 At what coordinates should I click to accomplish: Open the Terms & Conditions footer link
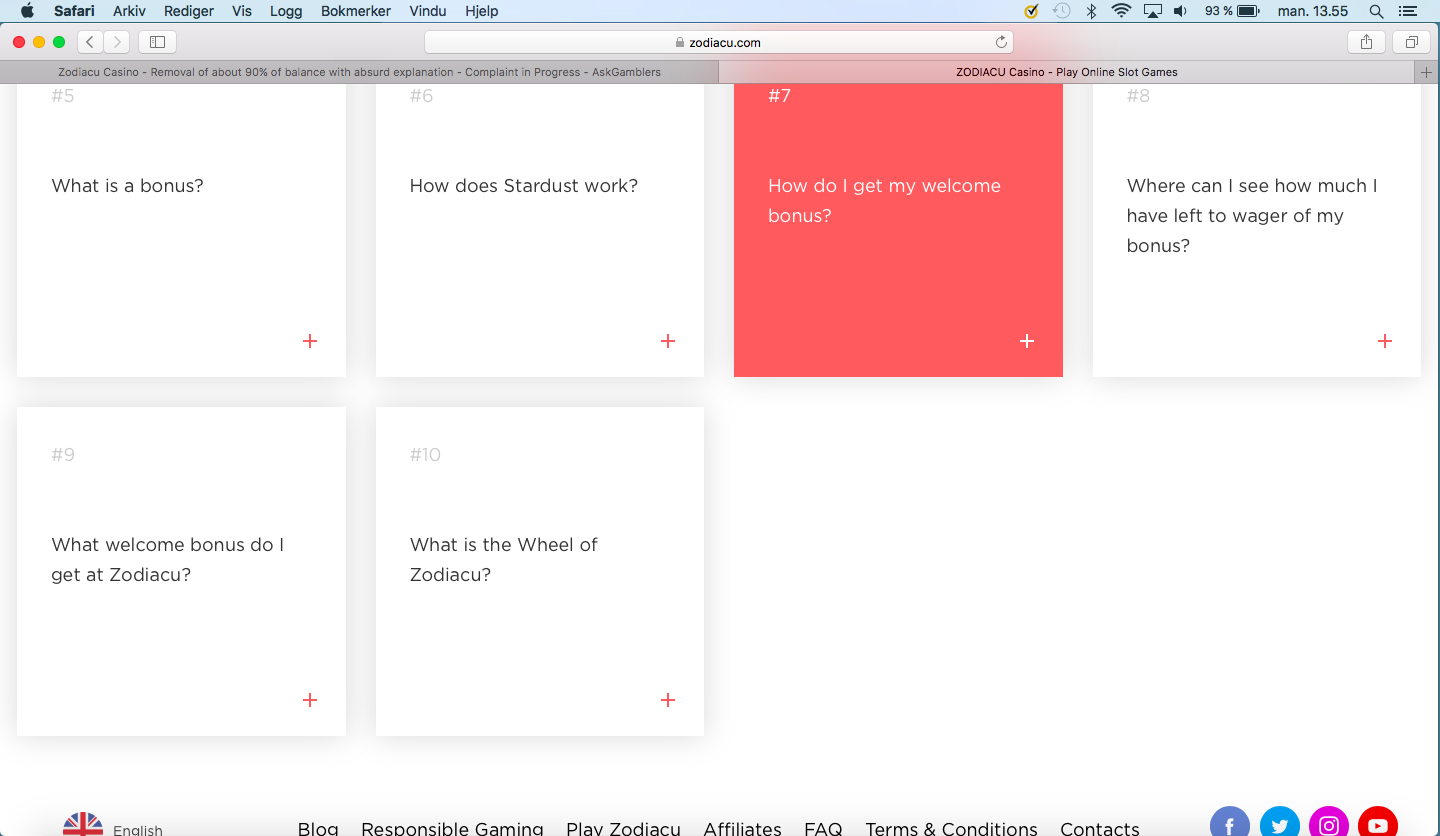(951, 828)
